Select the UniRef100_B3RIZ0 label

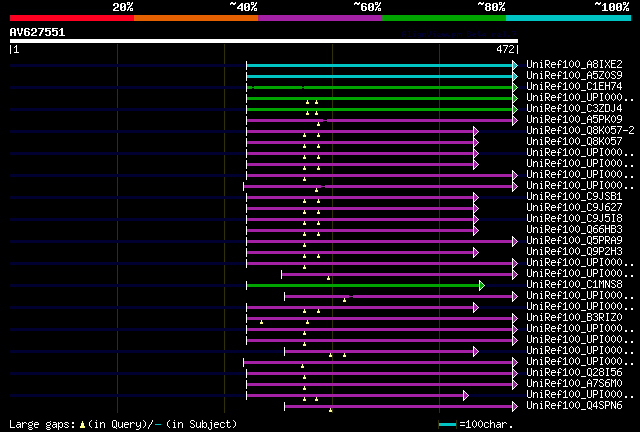click(574, 318)
